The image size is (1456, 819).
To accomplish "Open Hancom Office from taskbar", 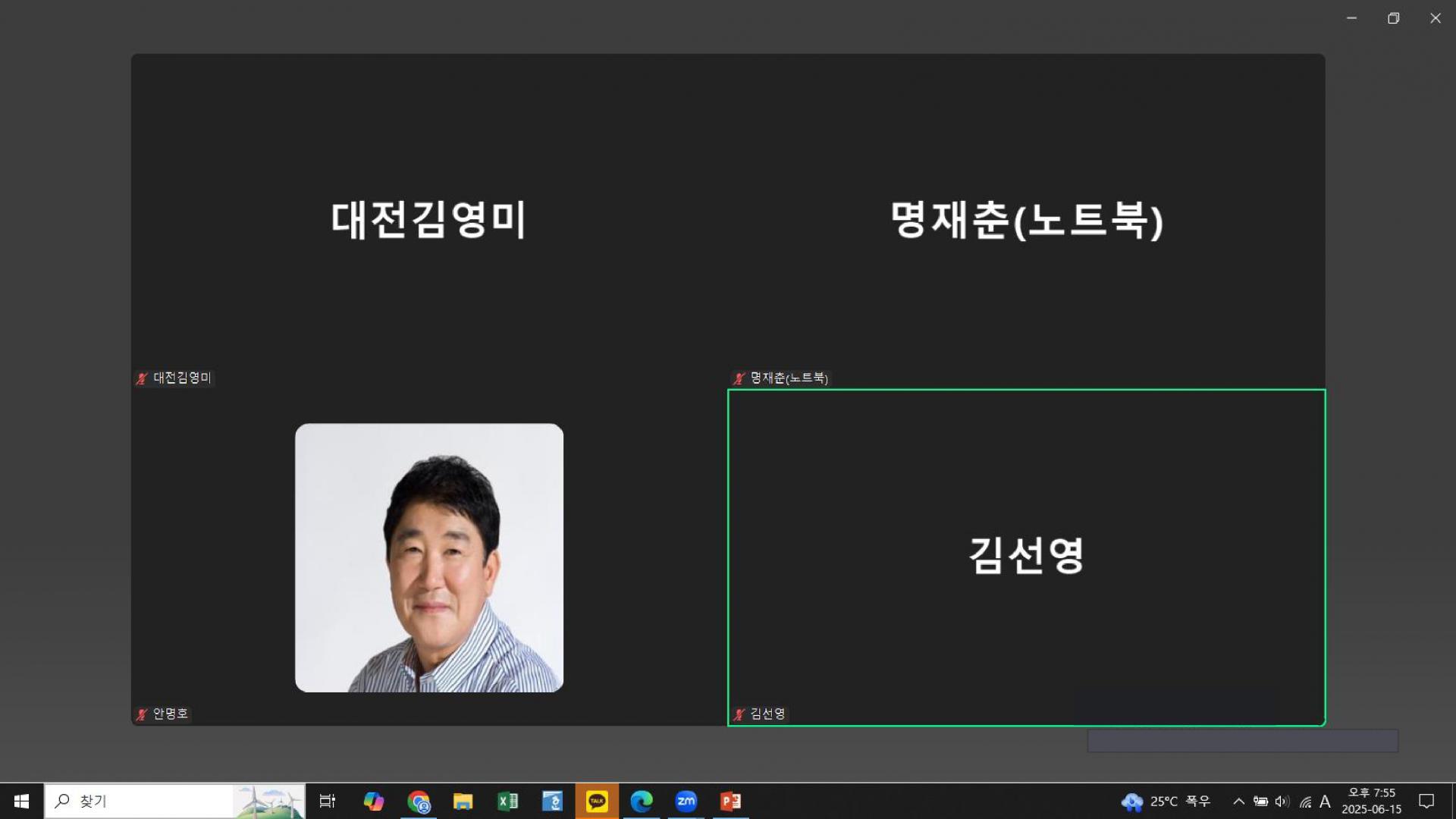I will point(552,801).
